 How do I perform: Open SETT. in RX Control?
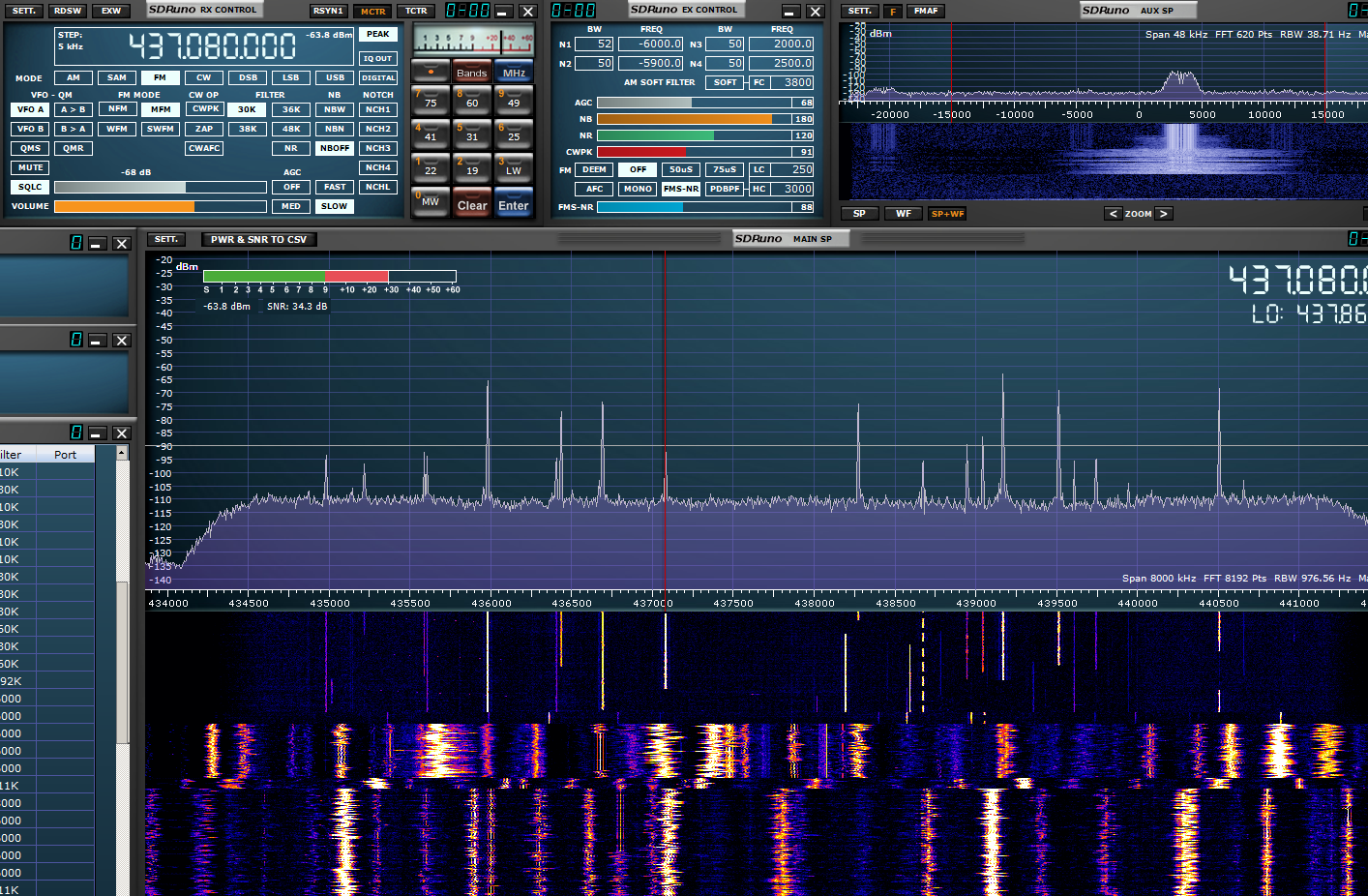click(24, 11)
